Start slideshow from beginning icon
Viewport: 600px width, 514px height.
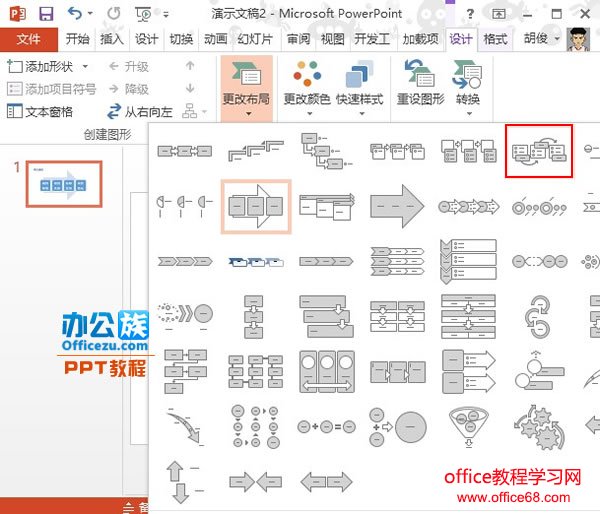tap(143, 14)
